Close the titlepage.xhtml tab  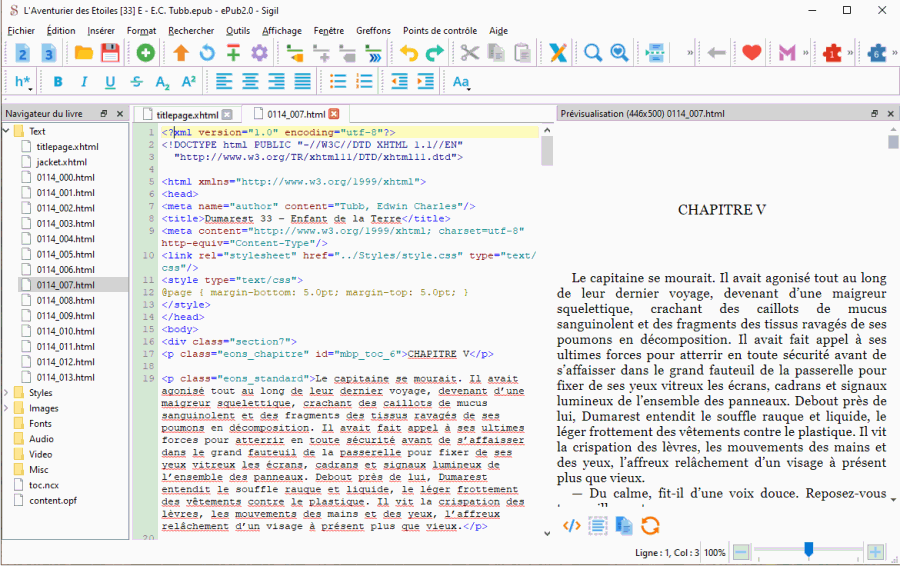click(227, 114)
